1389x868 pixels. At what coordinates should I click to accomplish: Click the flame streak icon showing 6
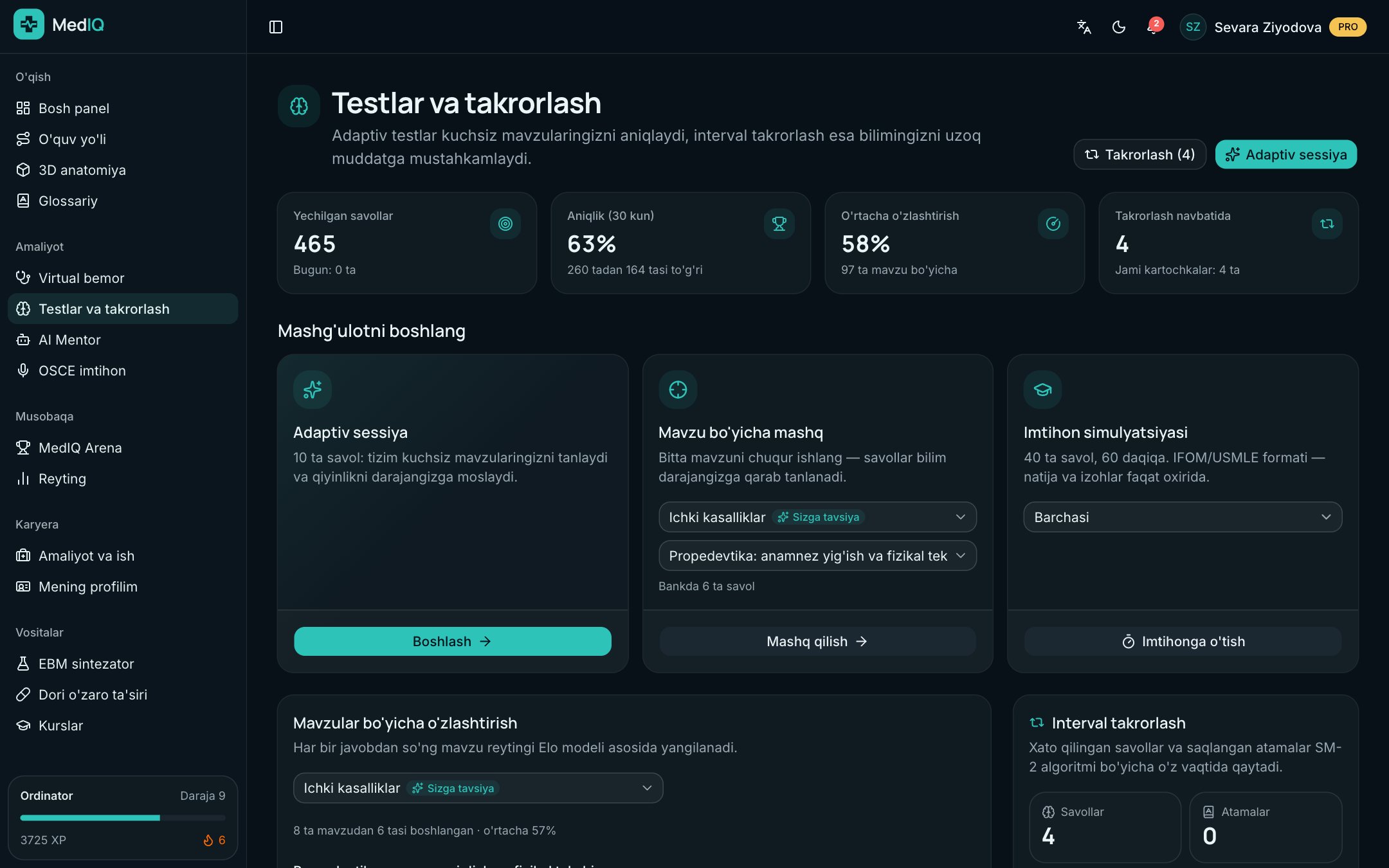(x=208, y=840)
